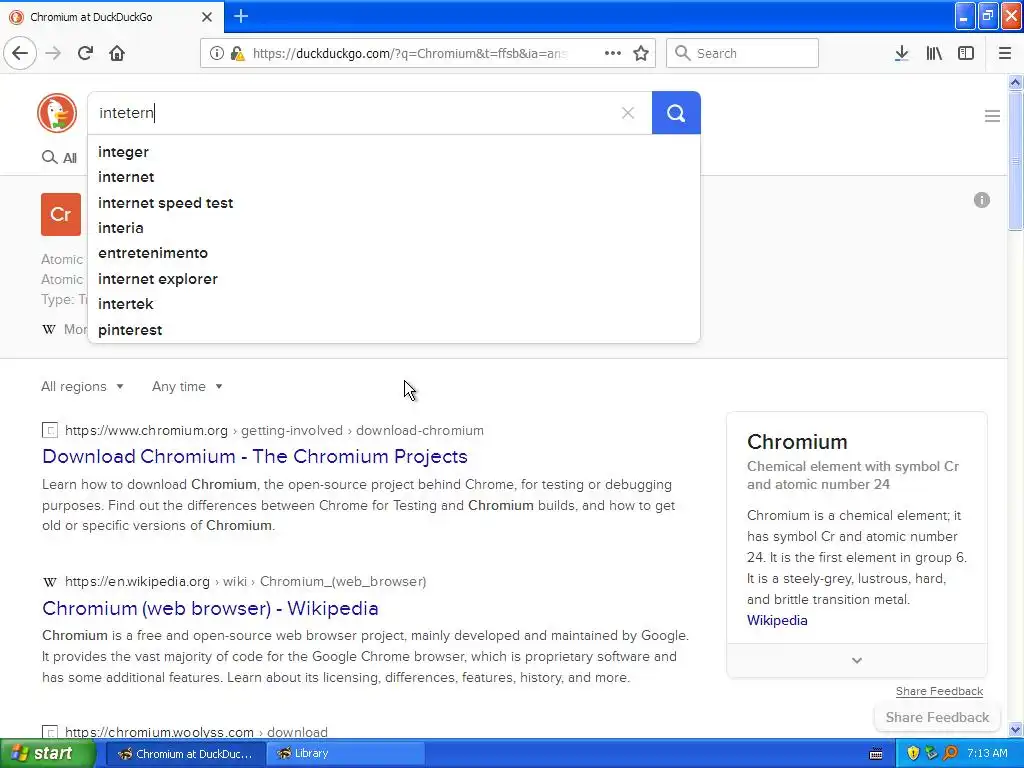
Task: Click the padlock warning icon in address bar
Action: [238, 53]
